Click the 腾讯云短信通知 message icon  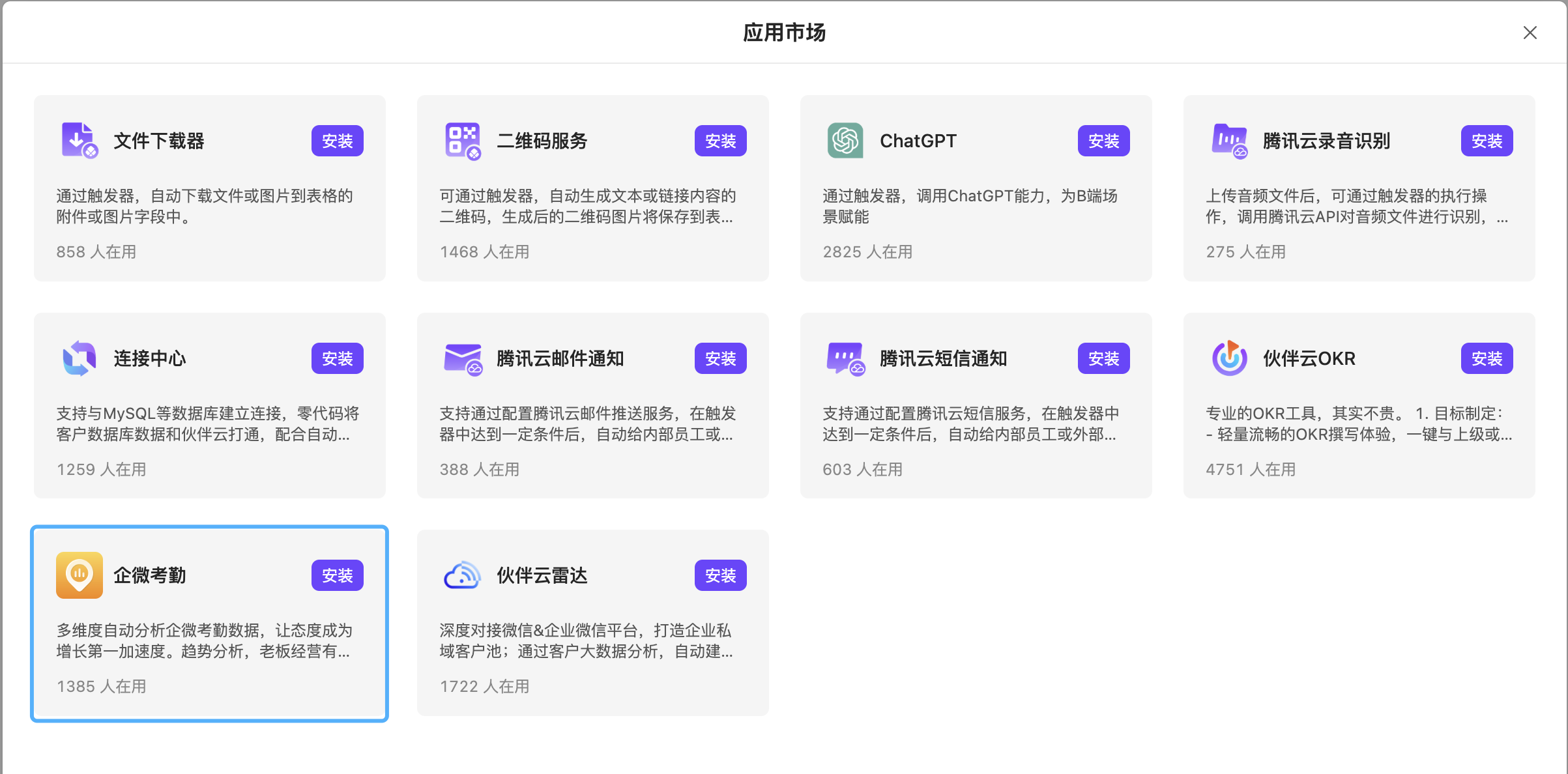[x=845, y=358]
